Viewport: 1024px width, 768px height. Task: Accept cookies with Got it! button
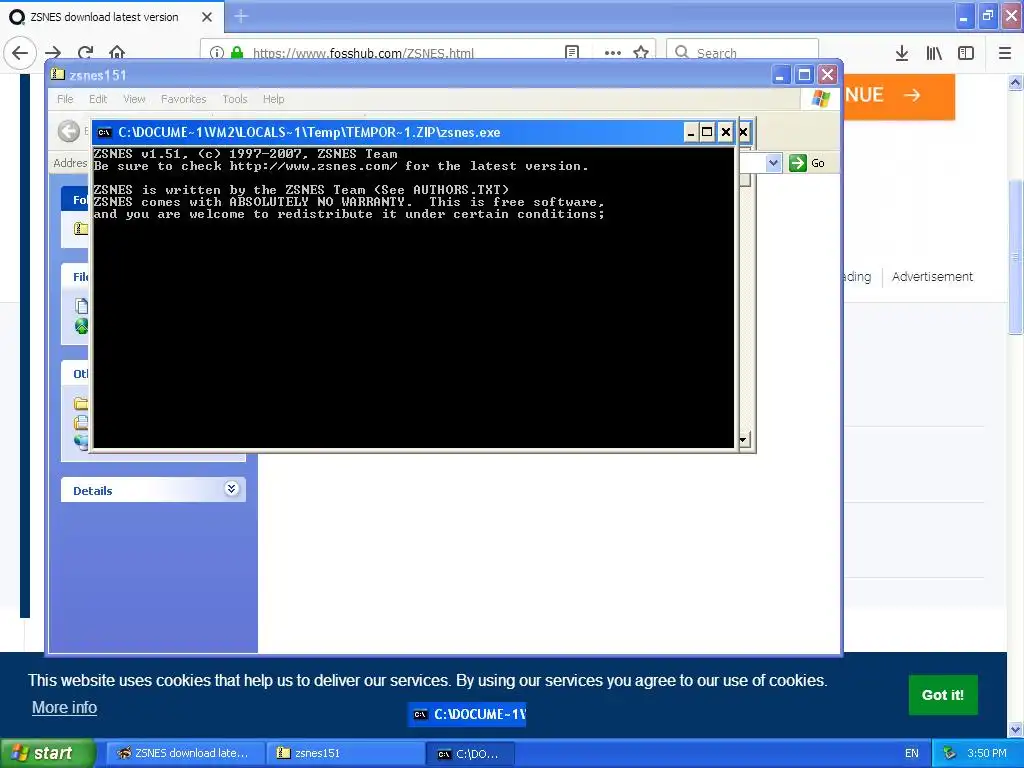943,695
